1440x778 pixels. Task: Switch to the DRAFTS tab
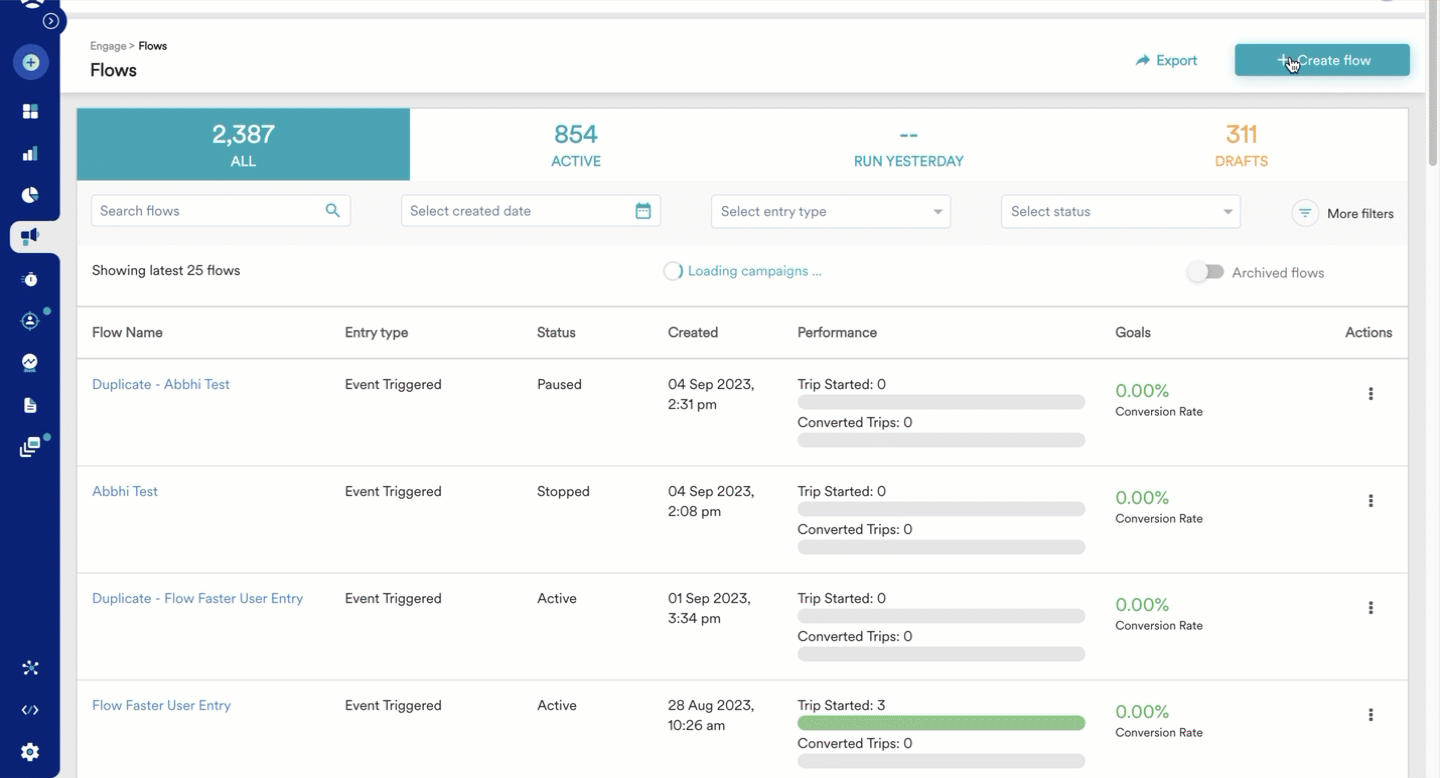pyautogui.click(x=1241, y=144)
